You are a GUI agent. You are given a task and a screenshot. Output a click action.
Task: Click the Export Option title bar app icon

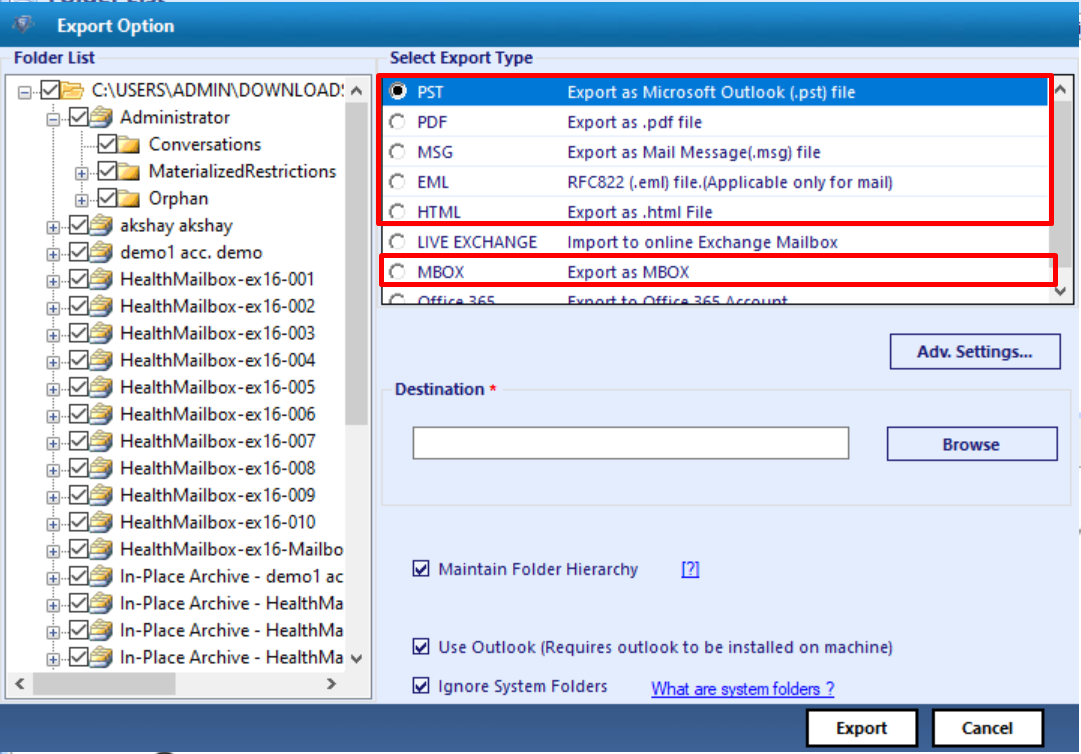coord(23,26)
